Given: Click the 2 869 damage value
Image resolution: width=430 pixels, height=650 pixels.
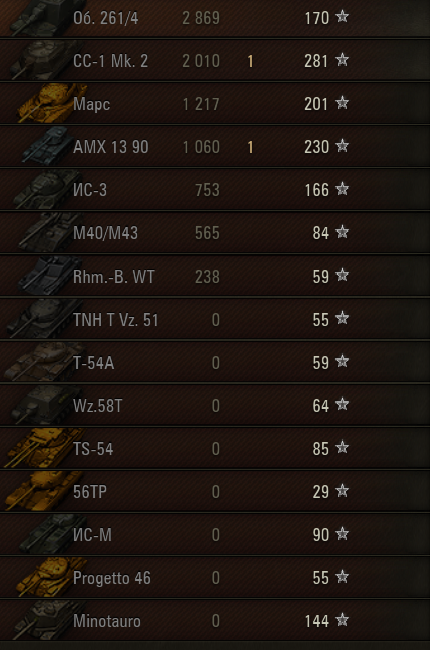Looking at the screenshot, I should pos(201,18).
